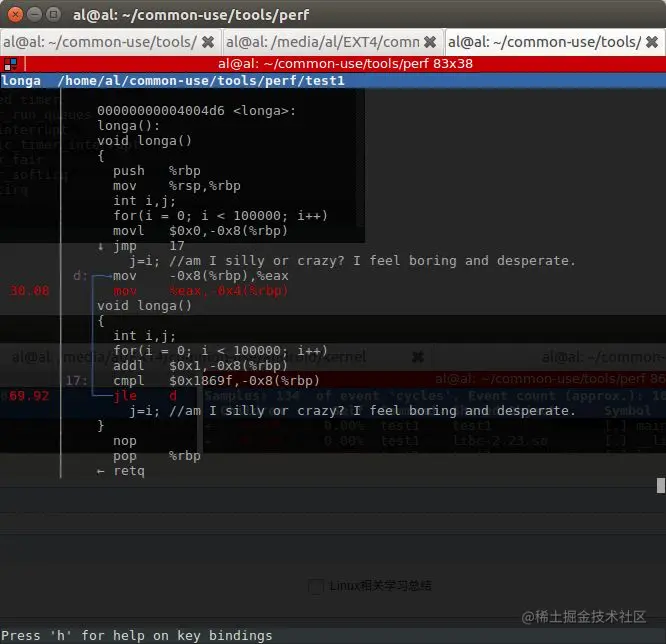Select 'cmpl $0x1869f,-0x8(%rbp)' line
The height and width of the screenshot is (644, 666).
(x=216, y=381)
